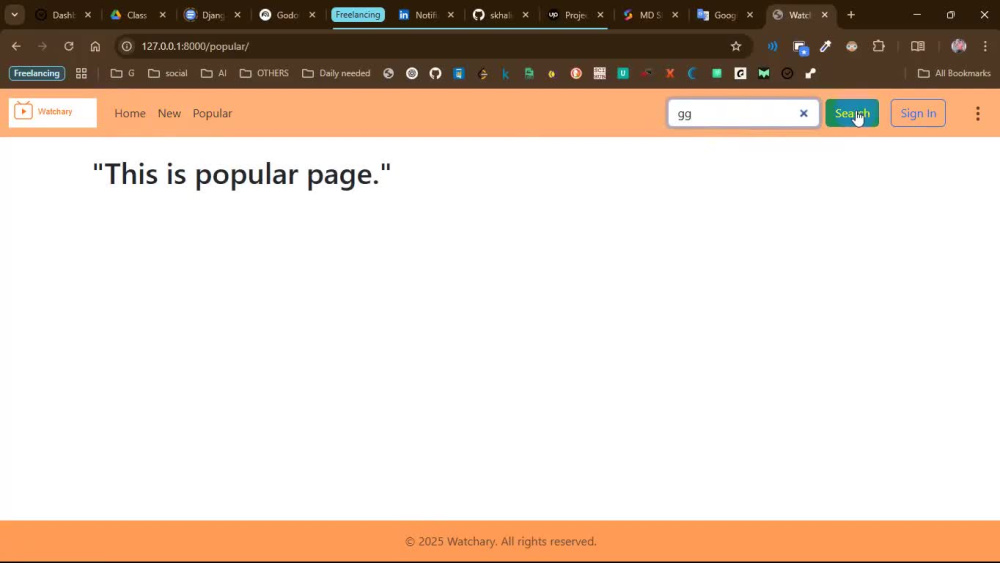Open the OTHERS bookmark folder
1000x563 pixels.
coord(264,73)
